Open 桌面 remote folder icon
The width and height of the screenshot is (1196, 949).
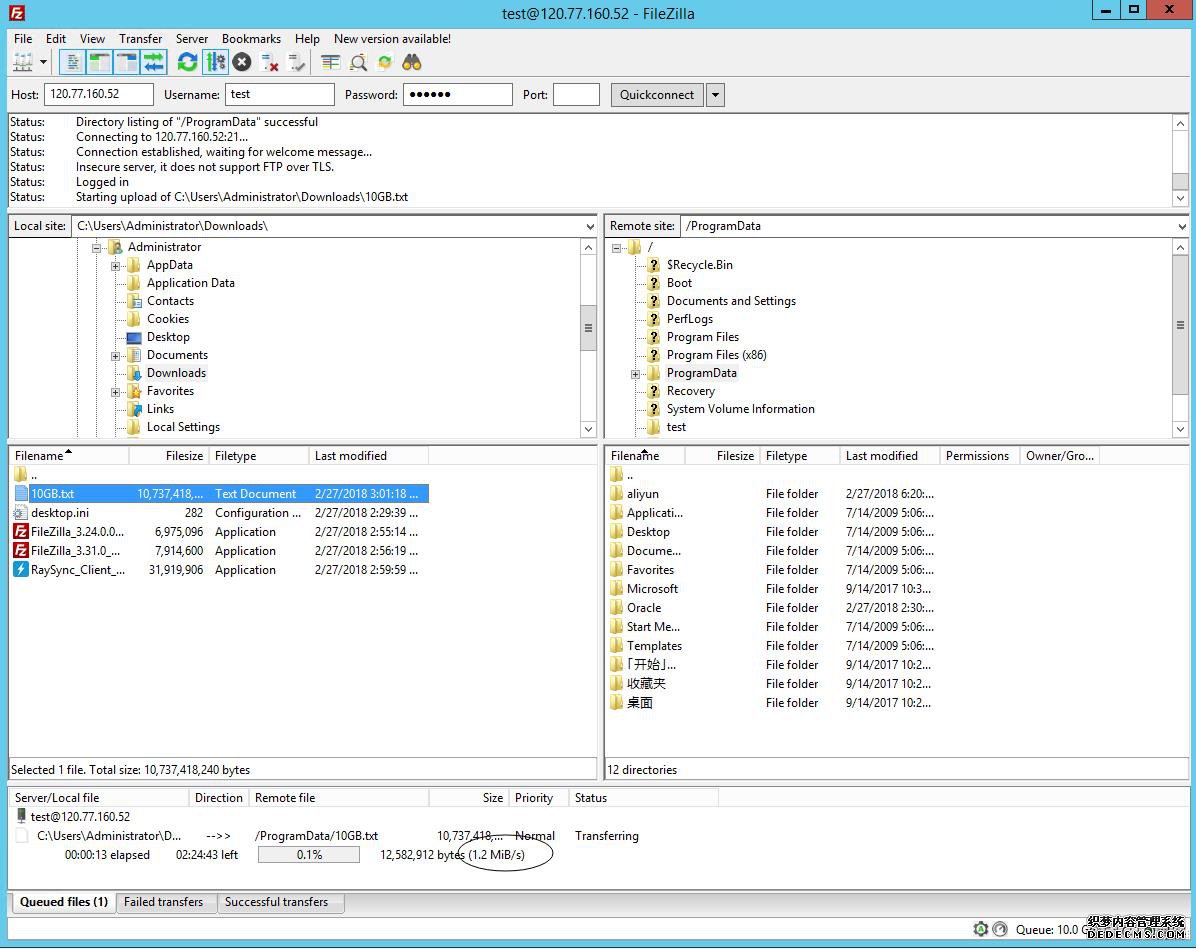click(616, 703)
